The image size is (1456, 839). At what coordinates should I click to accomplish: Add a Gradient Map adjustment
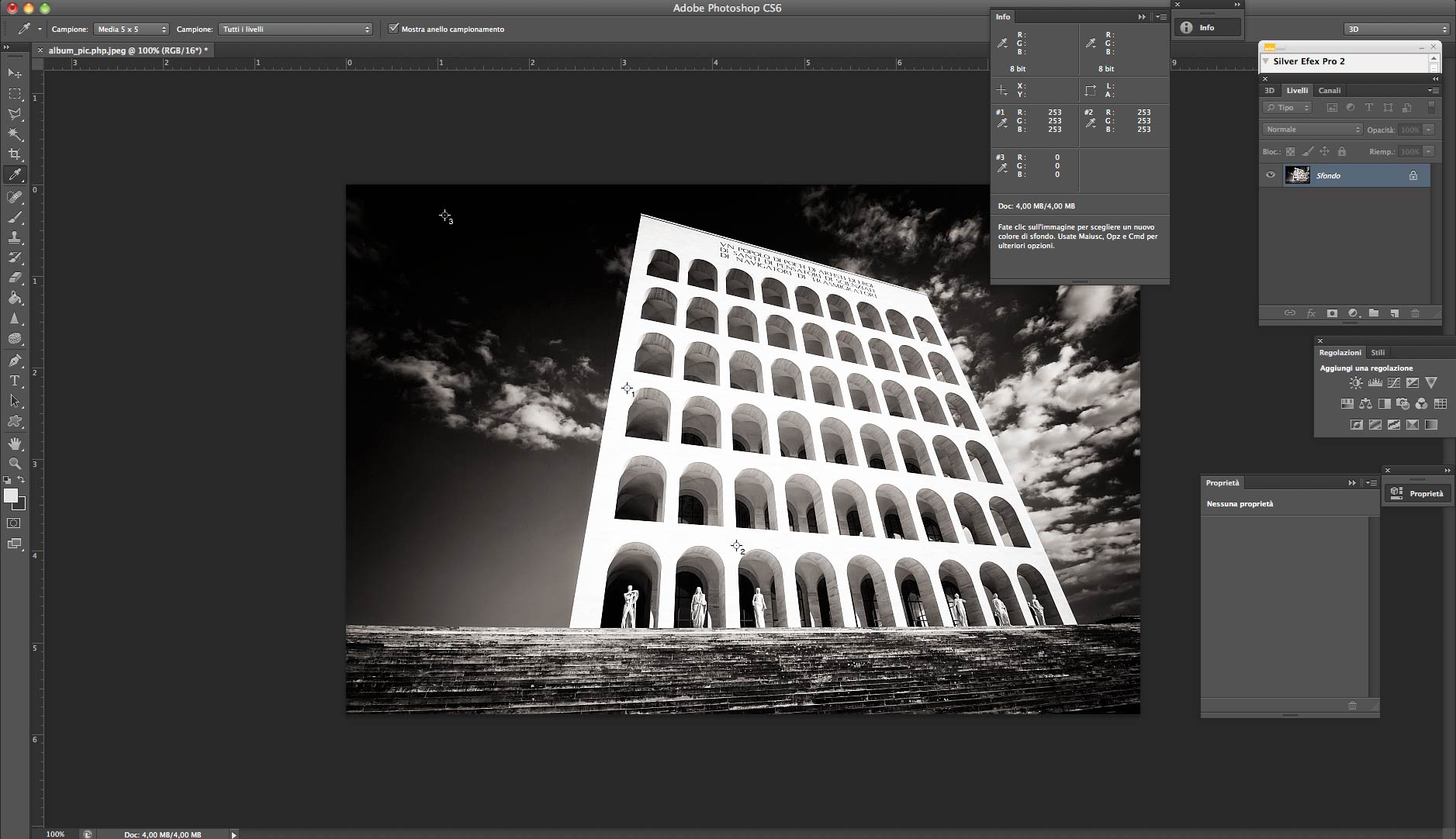(x=1431, y=425)
